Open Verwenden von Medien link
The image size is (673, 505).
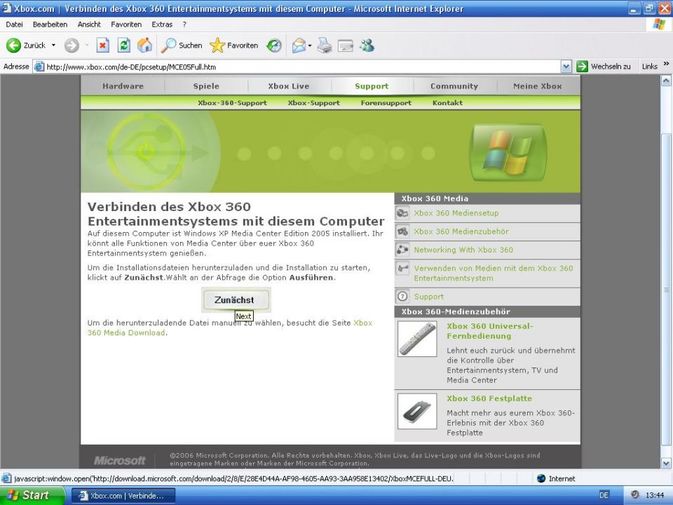(493, 273)
